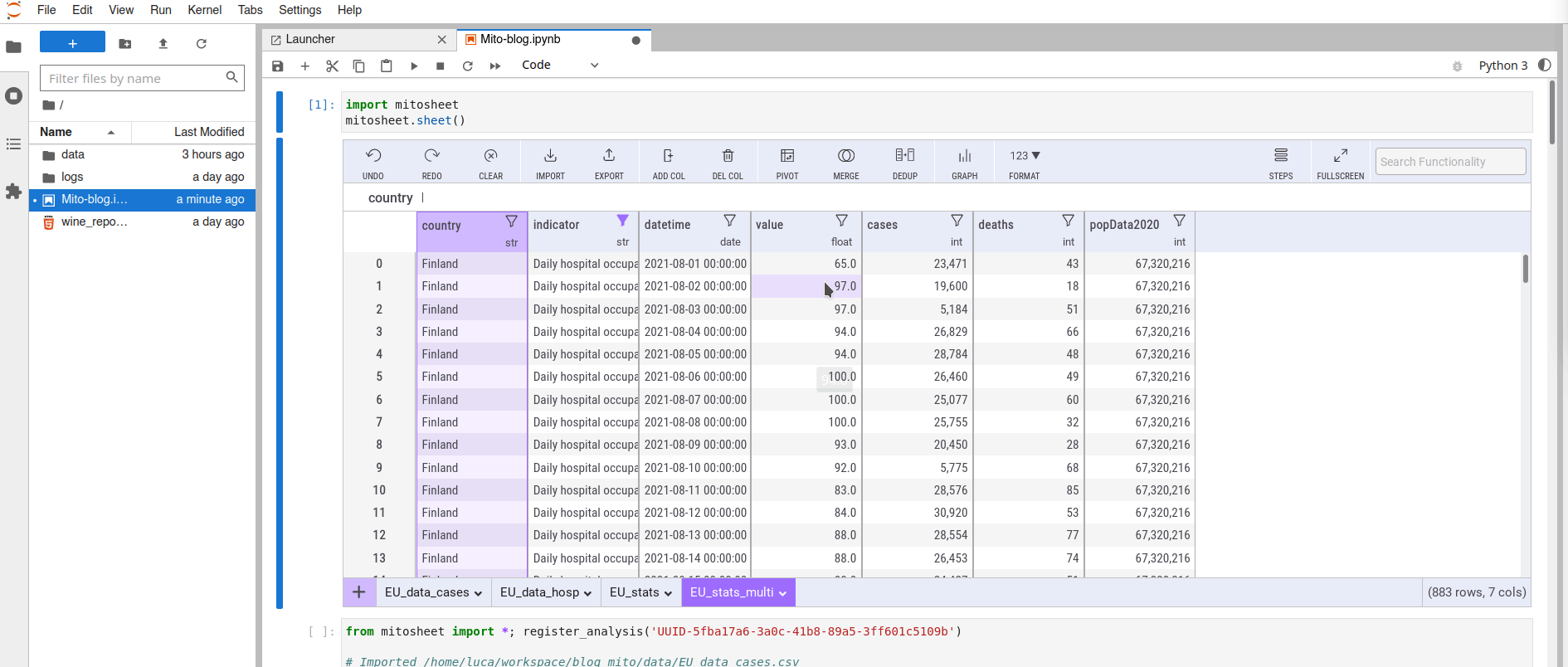Viewport: 1568px width, 667px height.
Task: Click the blue new launcher button
Action: pyautogui.click(x=73, y=43)
